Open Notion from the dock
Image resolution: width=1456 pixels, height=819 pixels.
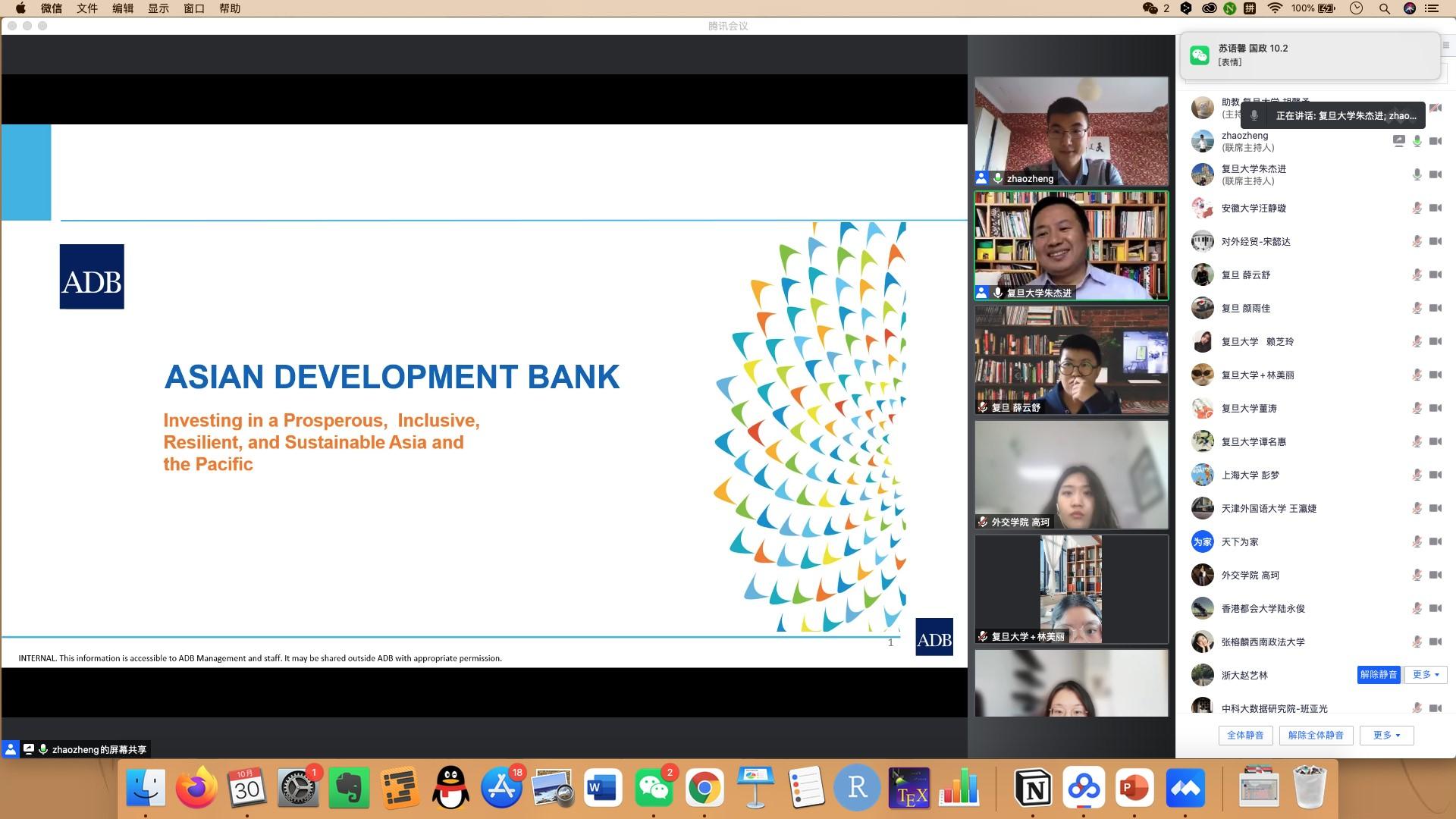point(1033,788)
